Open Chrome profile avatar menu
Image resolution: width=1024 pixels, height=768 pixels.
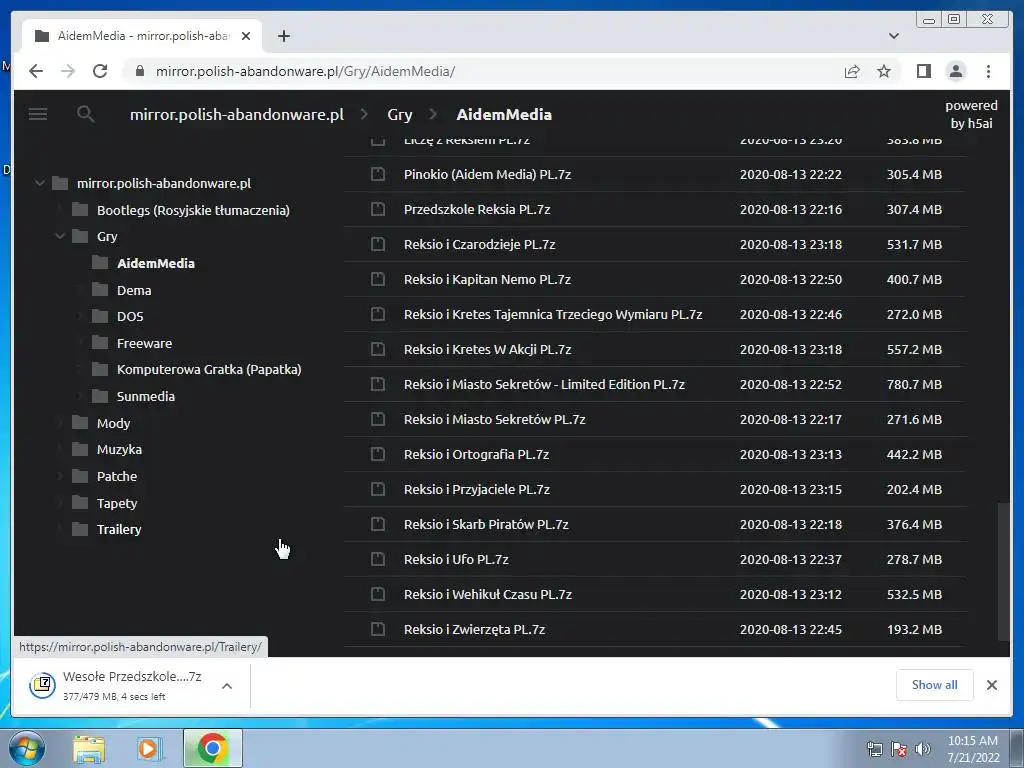(x=955, y=71)
